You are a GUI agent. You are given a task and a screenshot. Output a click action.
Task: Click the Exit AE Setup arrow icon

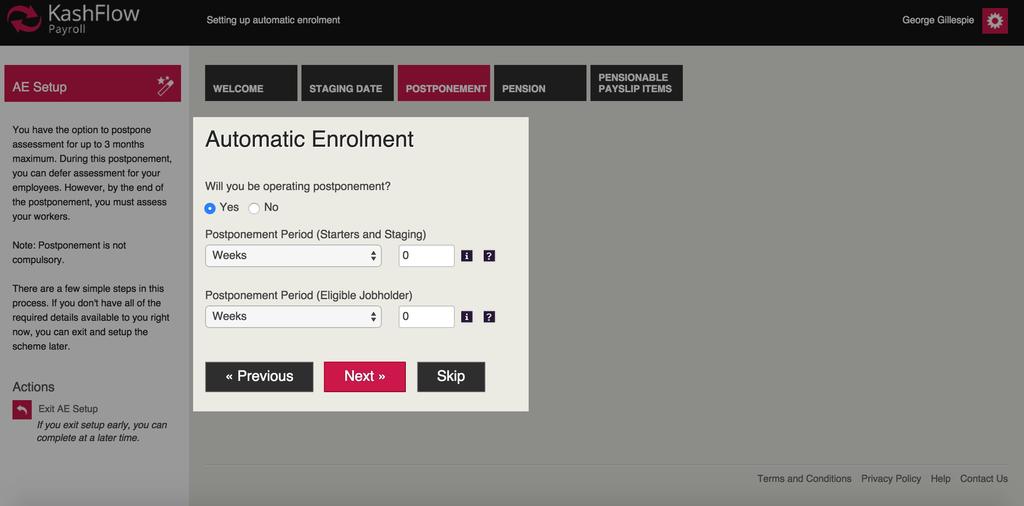(x=22, y=410)
